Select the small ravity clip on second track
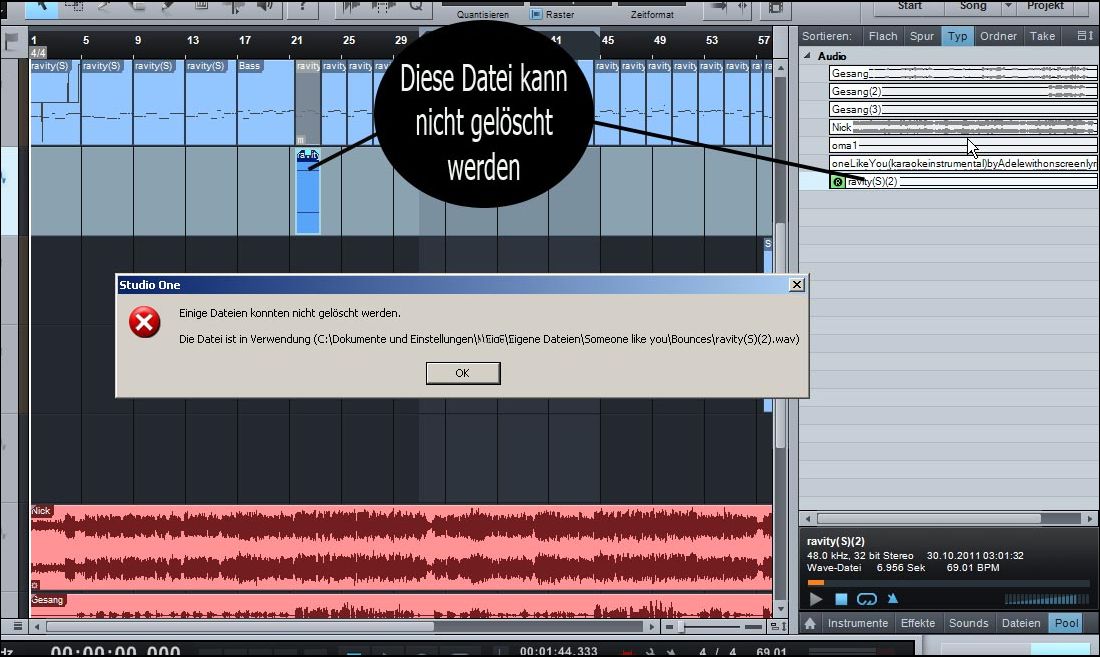This screenshot has width=1100, height=657. pos(308,191)
